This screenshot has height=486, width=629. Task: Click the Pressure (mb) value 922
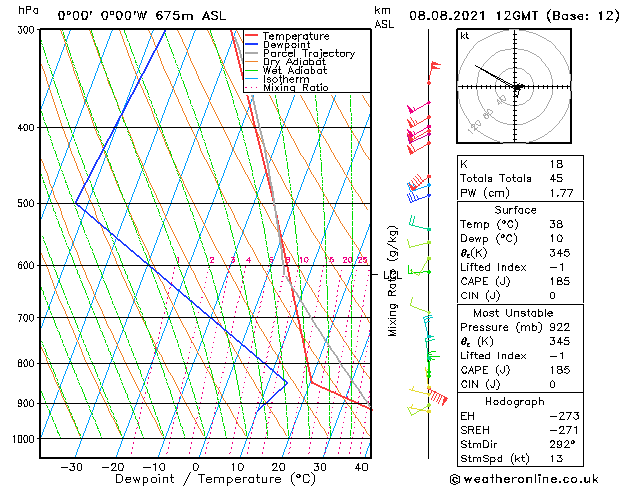point(560,327)
